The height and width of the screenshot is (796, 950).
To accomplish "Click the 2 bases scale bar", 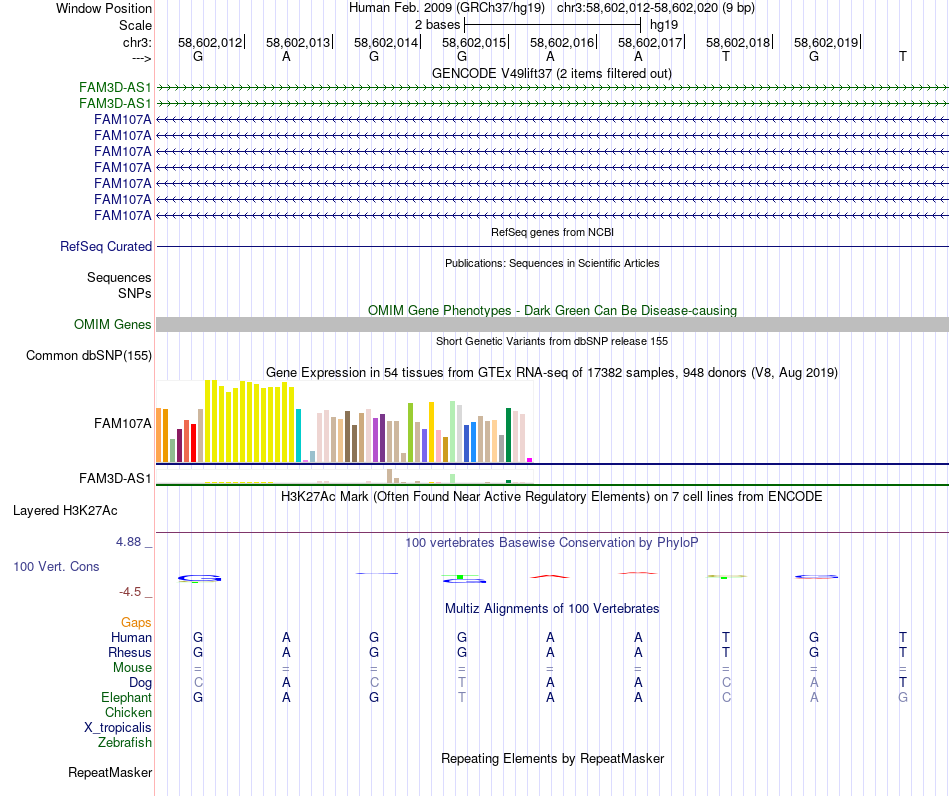I will [552, 25].
